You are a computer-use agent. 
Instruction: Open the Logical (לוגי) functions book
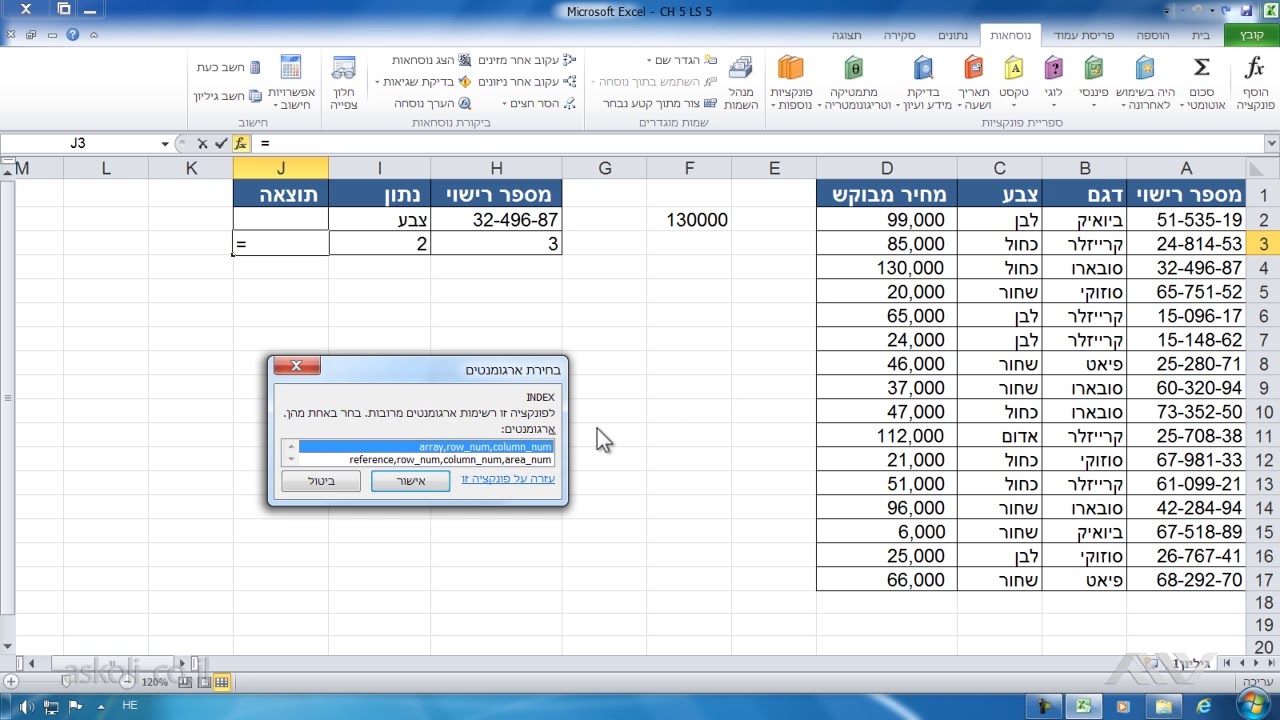coord(1054,82)
